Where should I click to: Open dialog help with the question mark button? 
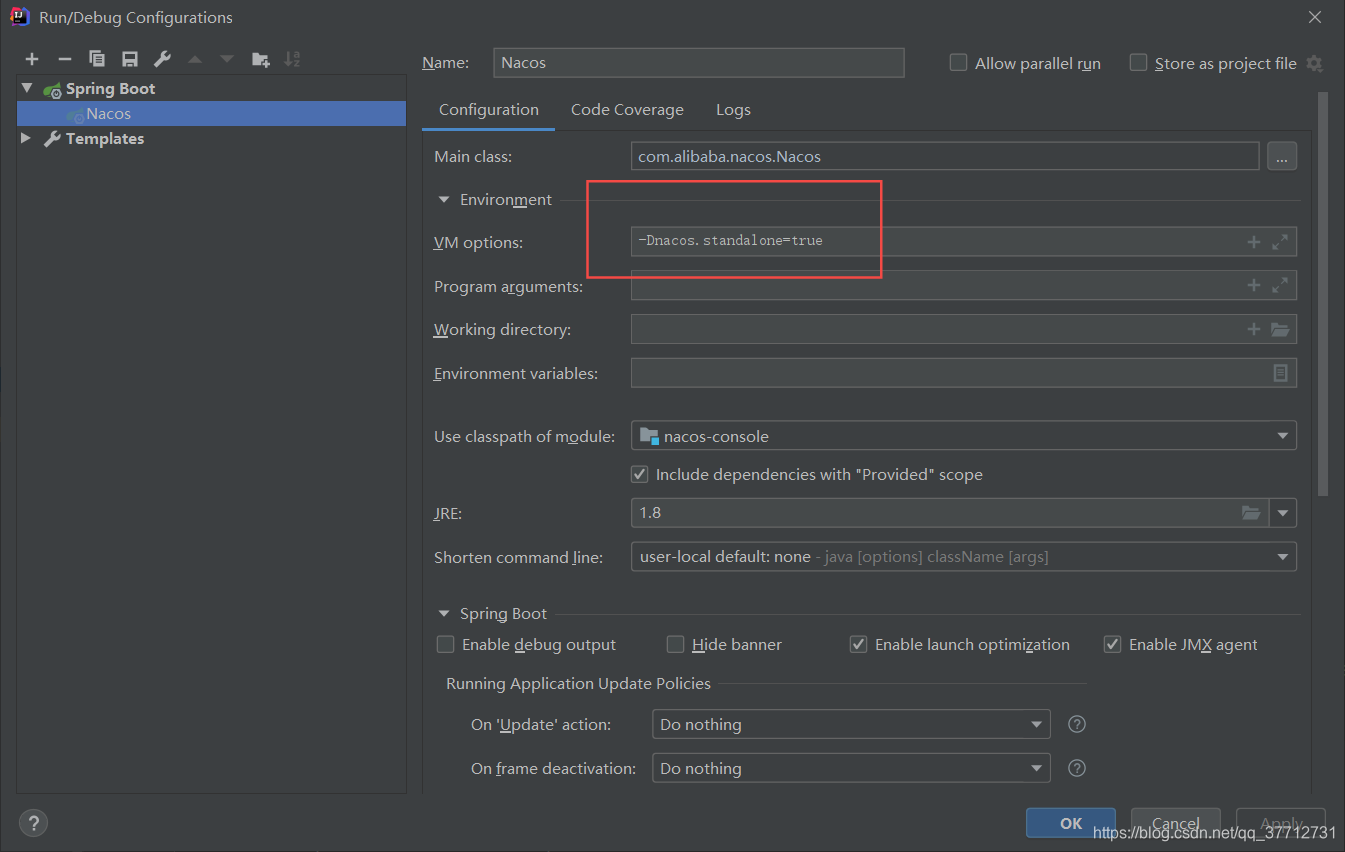[x=33, y=823]
